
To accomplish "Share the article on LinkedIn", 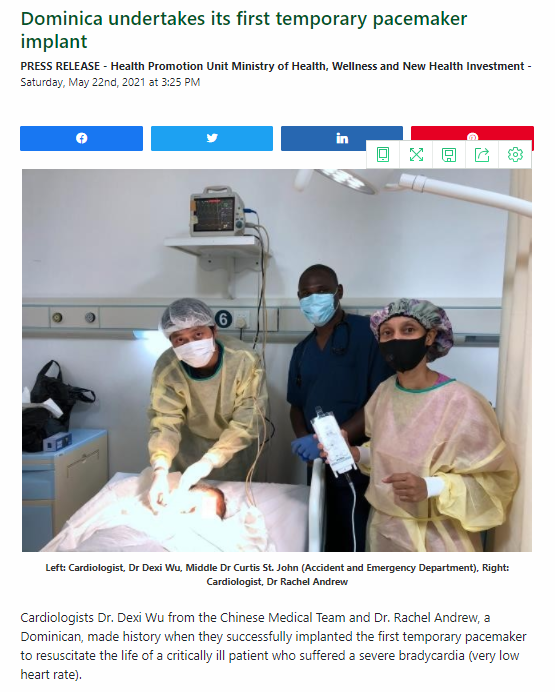I will (x=324, y=138).
